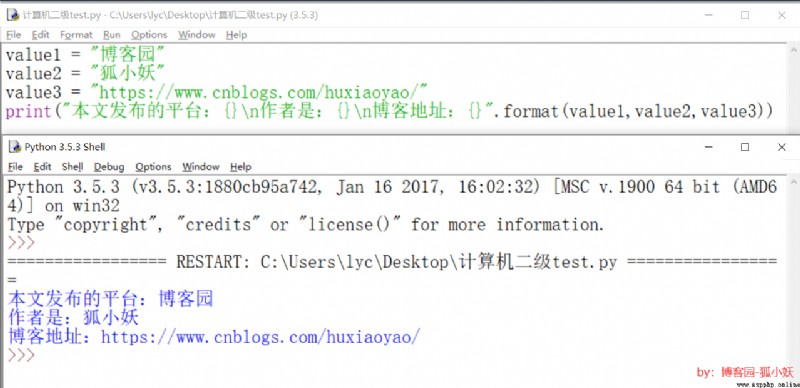This screenshot has height=388, width=800.
Task: Open Edit menu in editor window
Action: (x=40, y=35)
